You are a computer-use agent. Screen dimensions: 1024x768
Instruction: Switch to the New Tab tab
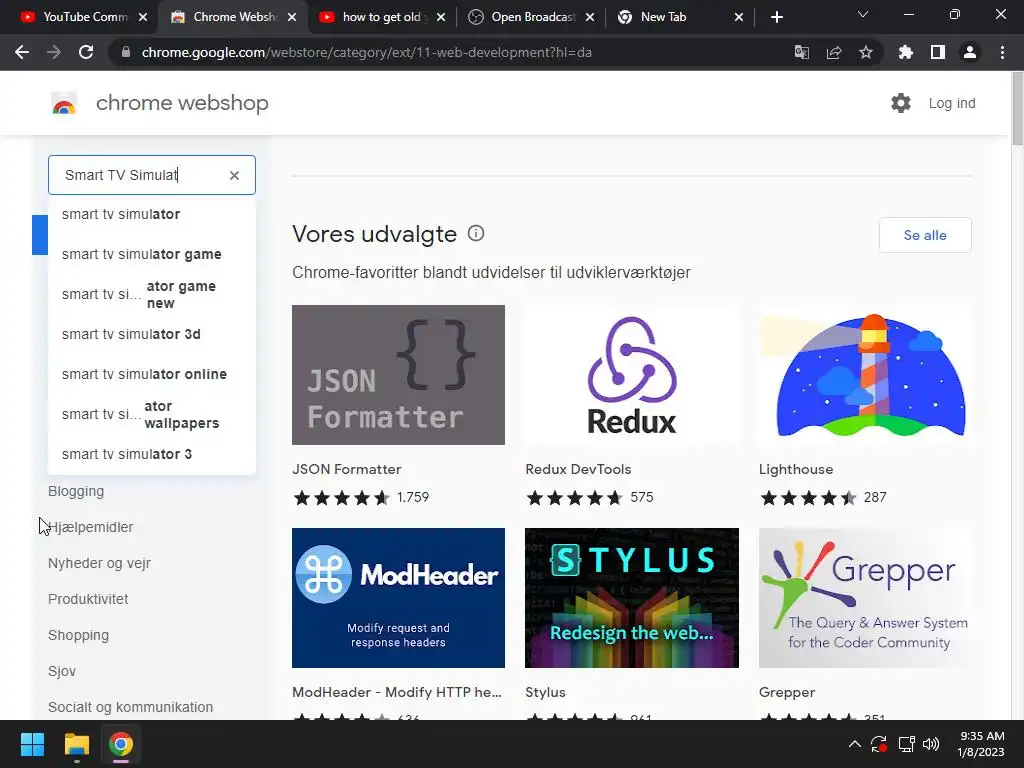coord(673,17)
